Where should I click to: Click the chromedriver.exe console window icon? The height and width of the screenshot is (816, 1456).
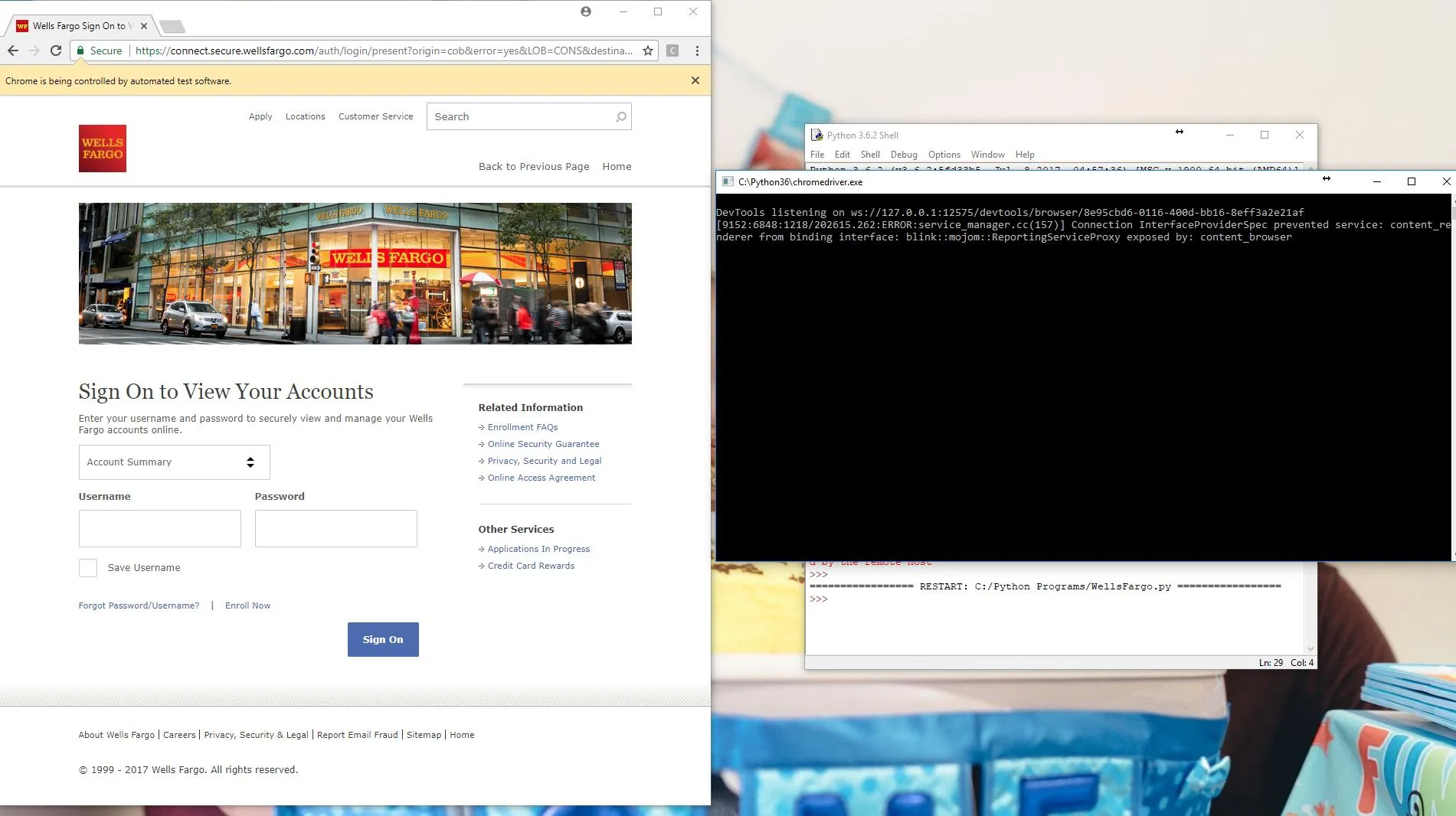[x=728, y=181]
